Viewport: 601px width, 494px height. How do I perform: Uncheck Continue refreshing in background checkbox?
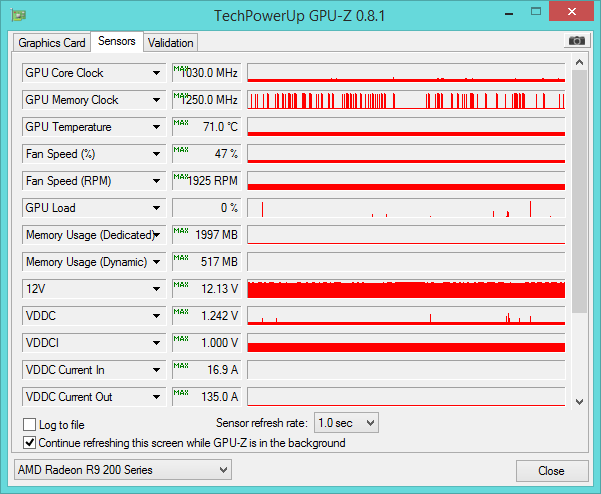(x=30, y=443)
